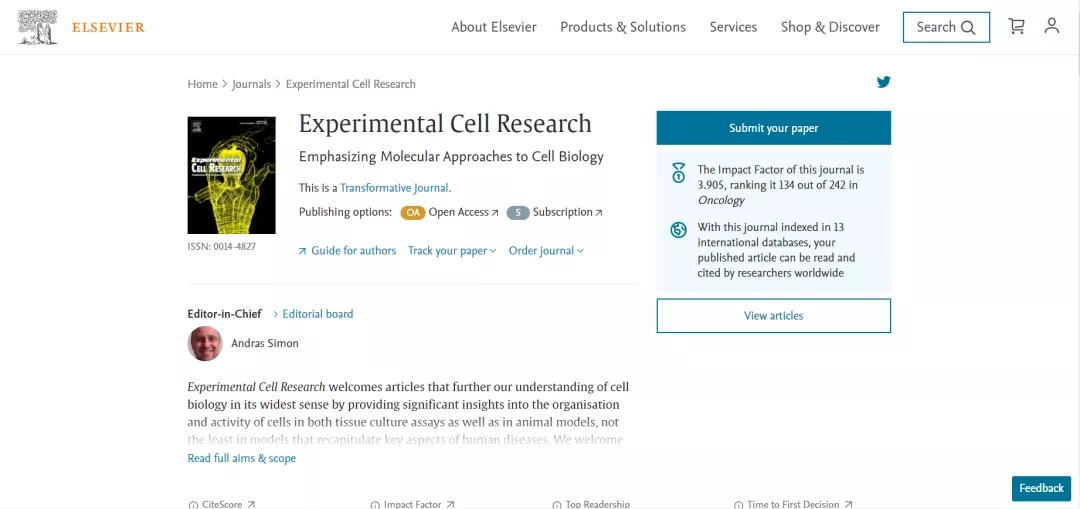Open the About Elsevier menu
Image resolution: width=1080 pixels, height=509 pixels.
494,27
